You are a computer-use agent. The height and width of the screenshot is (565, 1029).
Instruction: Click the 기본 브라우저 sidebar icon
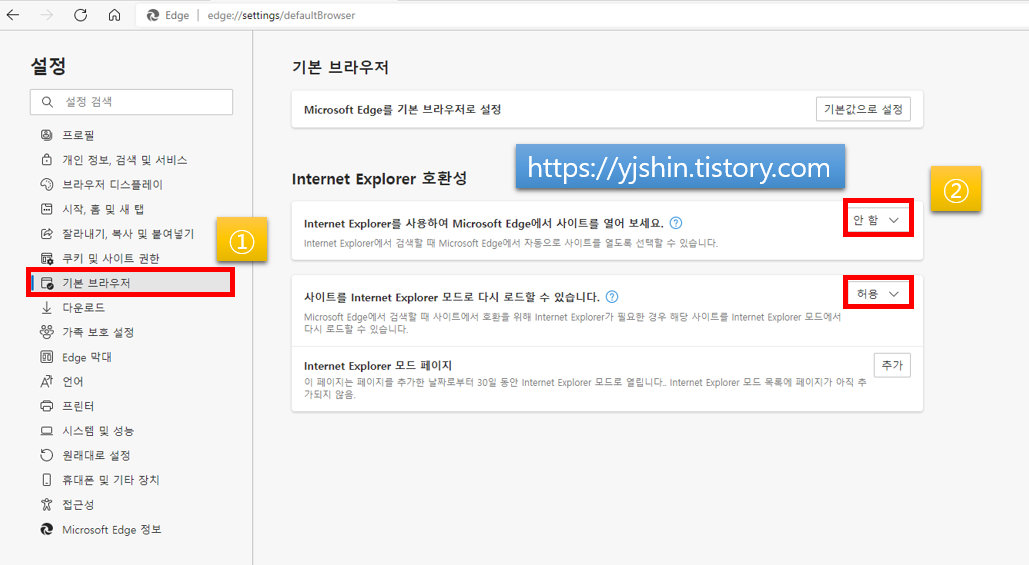click(47, 283)
